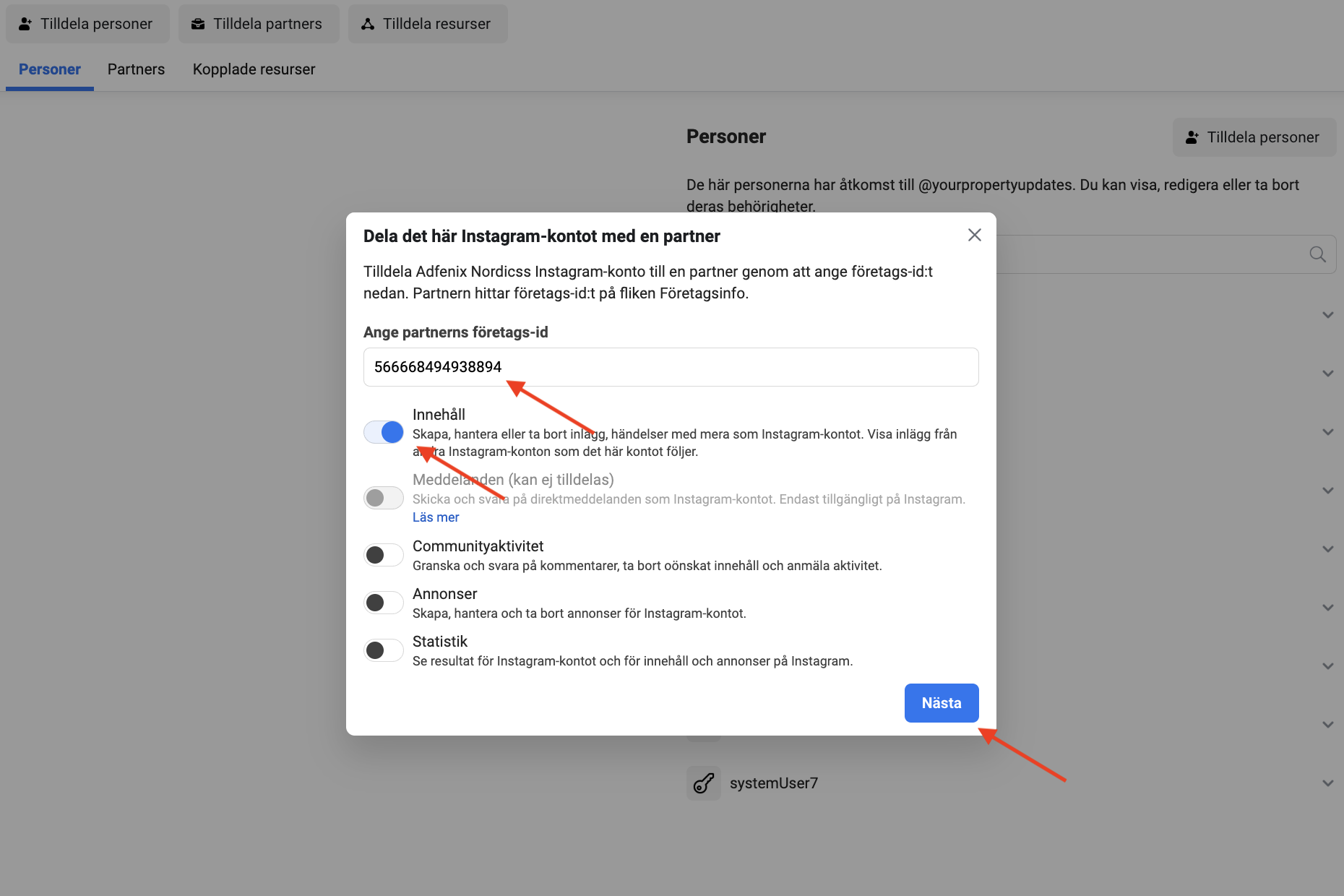Expand the chevron level with Meddelanden
1344x896 pixels.
(x=1327, y=491)
